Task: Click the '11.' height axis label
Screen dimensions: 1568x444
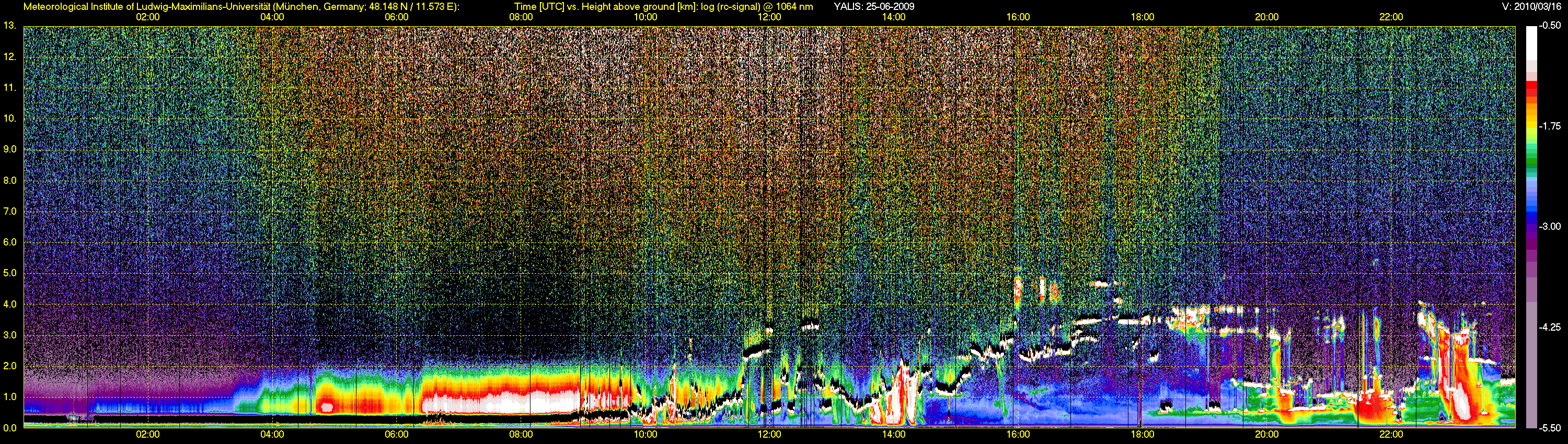Action: click(x=10, y=88)
